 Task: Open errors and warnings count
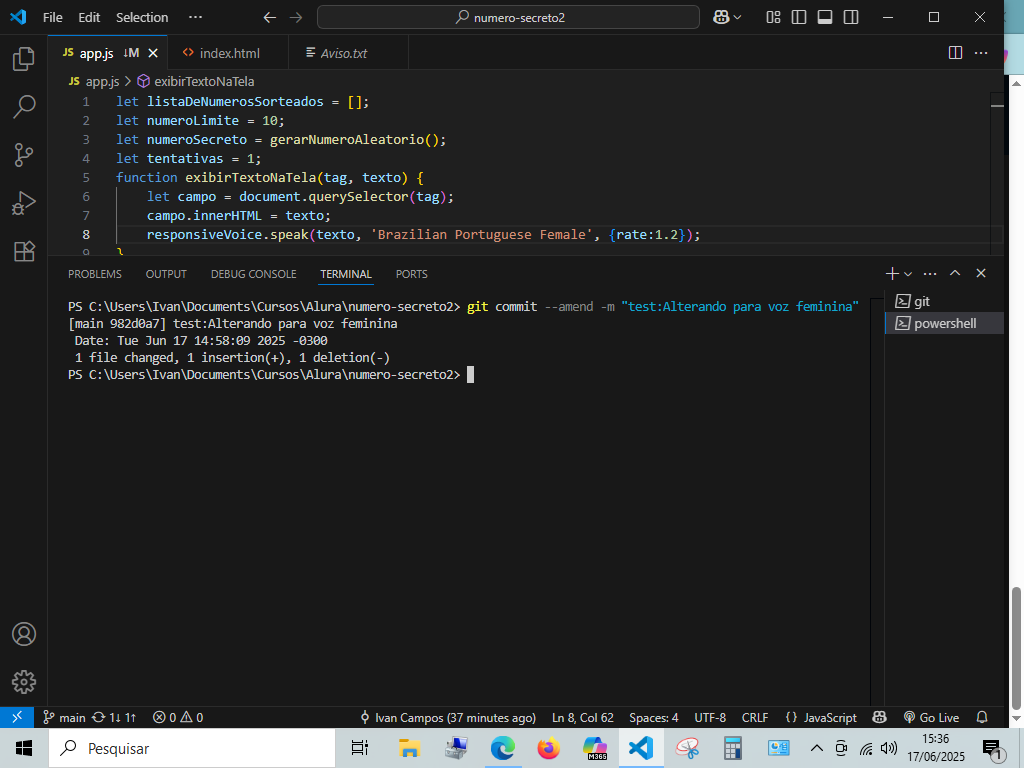[x=178, y=717]
